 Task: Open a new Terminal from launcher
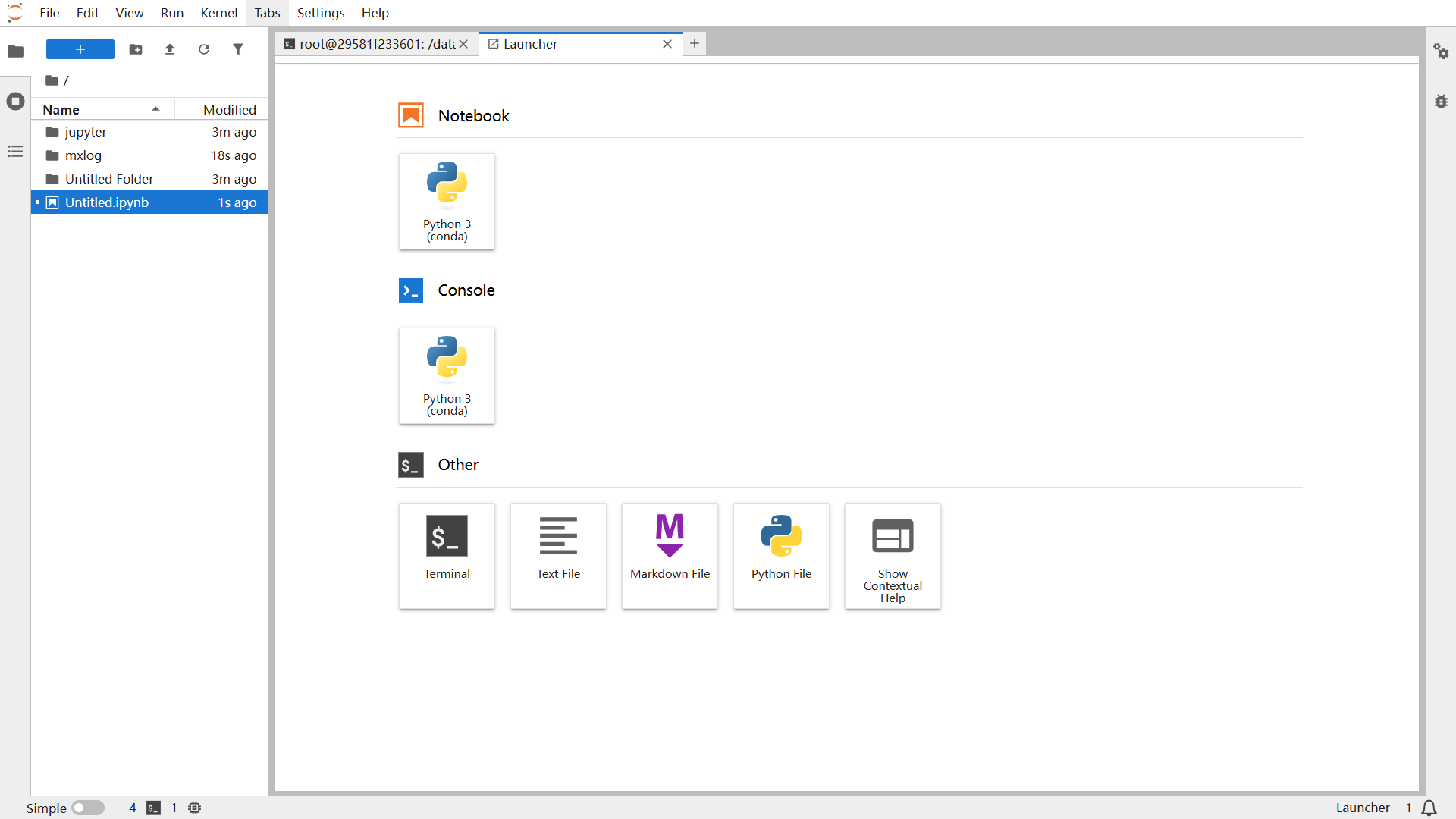[x=447, y=556]
